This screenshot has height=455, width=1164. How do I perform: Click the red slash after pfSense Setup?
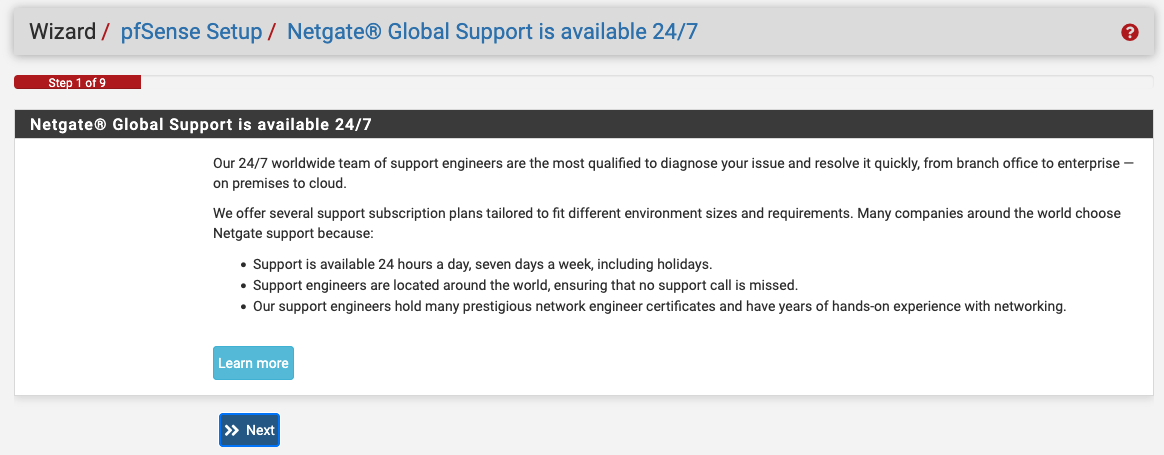point(272,31)
